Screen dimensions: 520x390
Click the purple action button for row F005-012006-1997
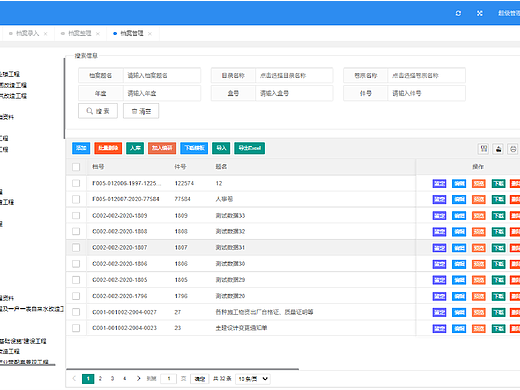(439, 183)
